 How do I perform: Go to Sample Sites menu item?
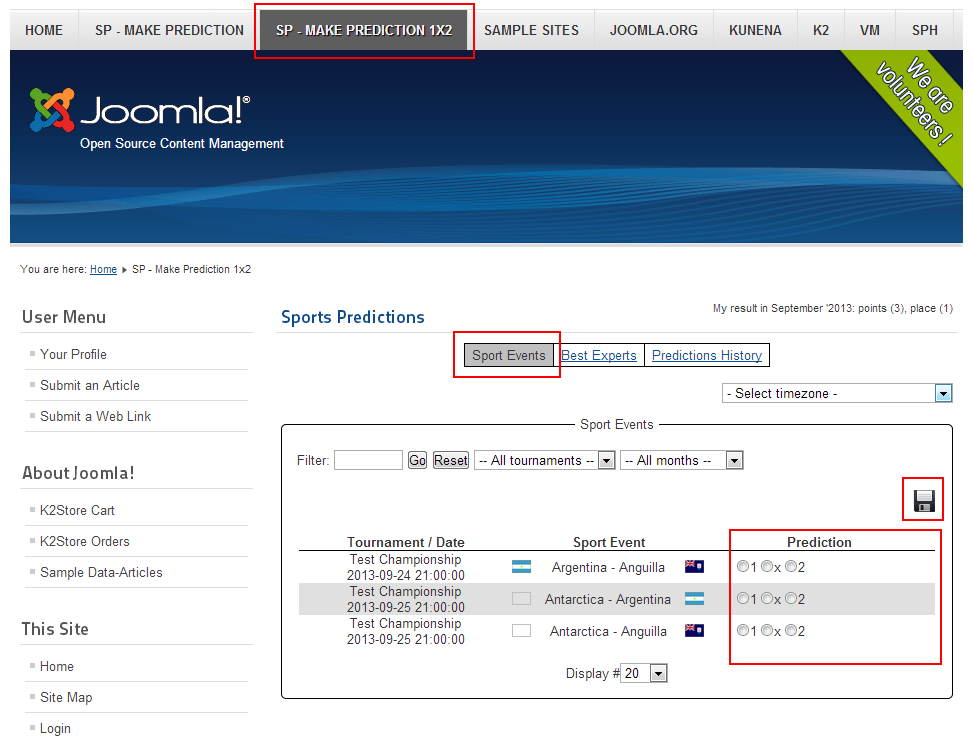pos(531,30)
